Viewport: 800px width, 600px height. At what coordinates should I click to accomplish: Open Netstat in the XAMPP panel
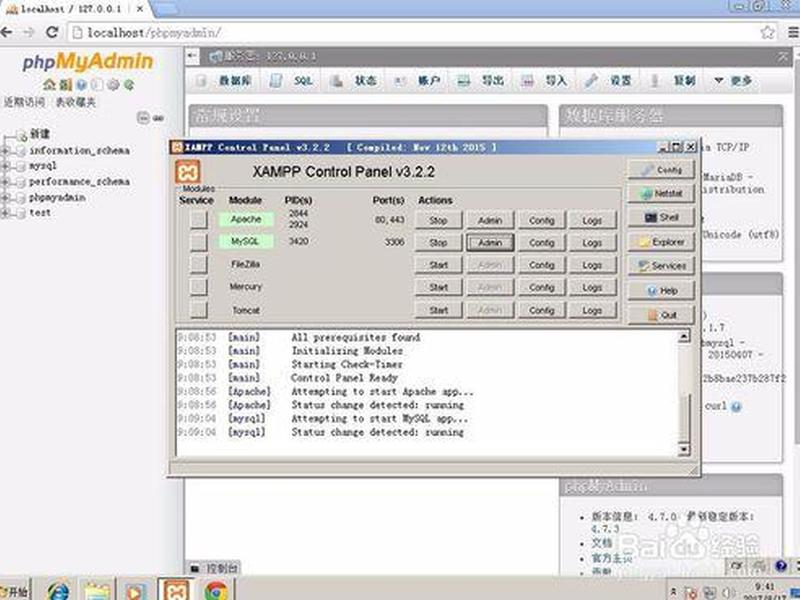coord(661,194)
